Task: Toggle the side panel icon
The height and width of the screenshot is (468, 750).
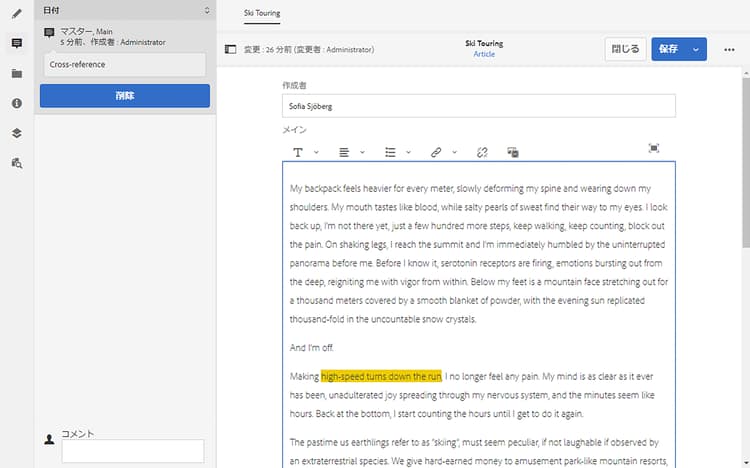Action: 231,49
